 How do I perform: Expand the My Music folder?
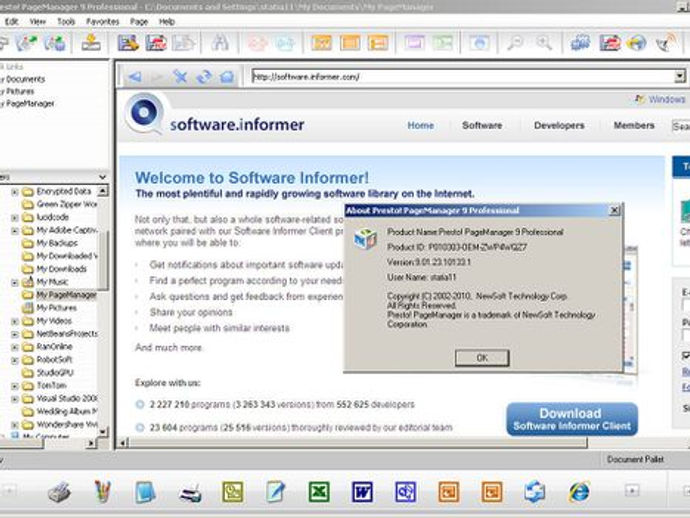[x=15, y=282]
